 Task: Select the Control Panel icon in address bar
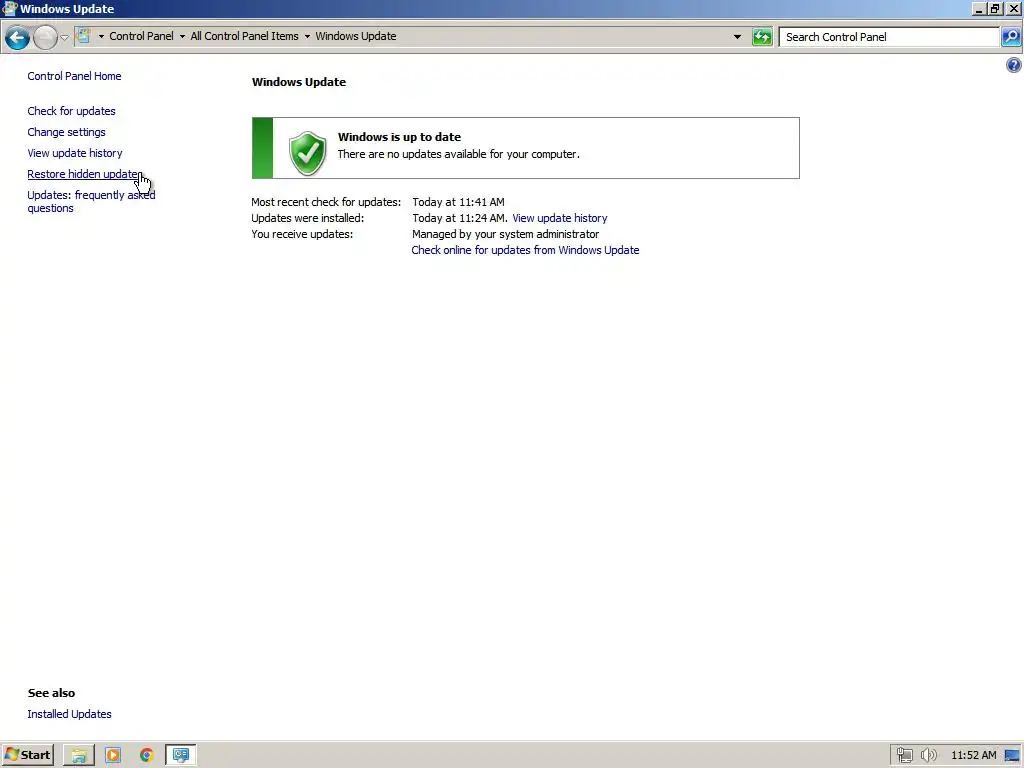84,36
